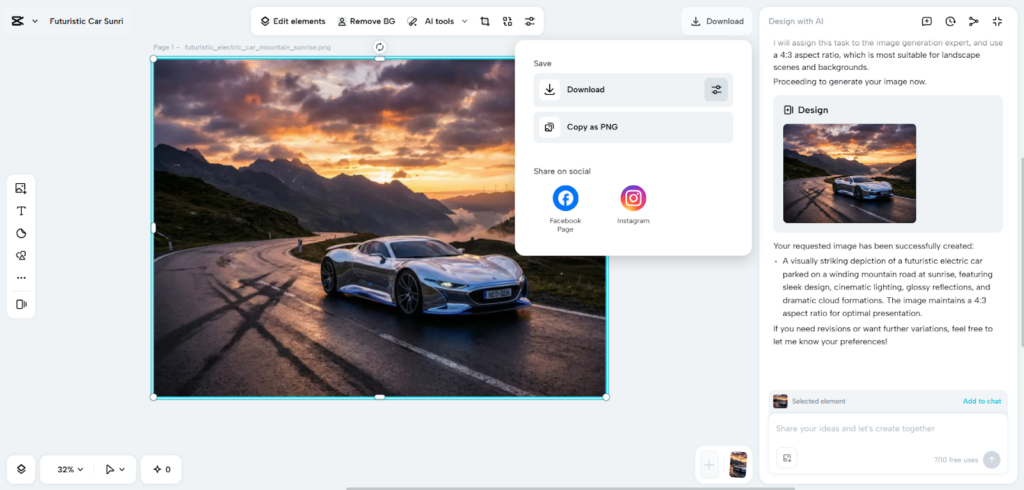Screen dimensions: 1024x490
Task: Start a new chat in AI panel
Action: 926,21
